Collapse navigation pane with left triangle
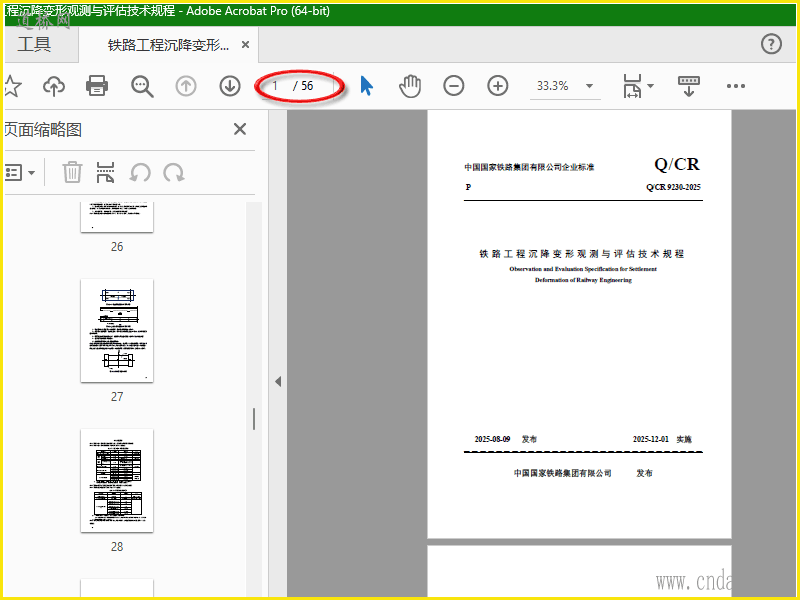800x600 pixels. click(278, 381)
